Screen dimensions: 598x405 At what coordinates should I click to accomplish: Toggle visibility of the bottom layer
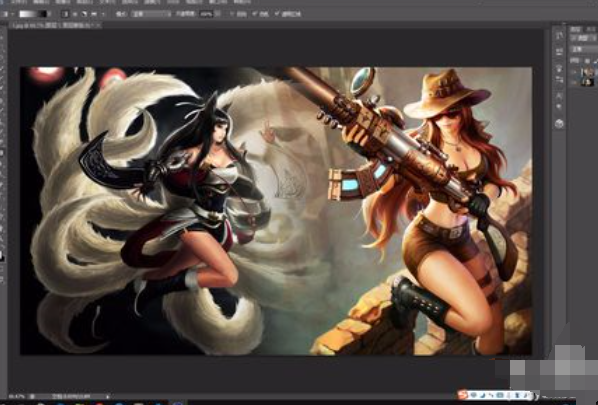574,82
